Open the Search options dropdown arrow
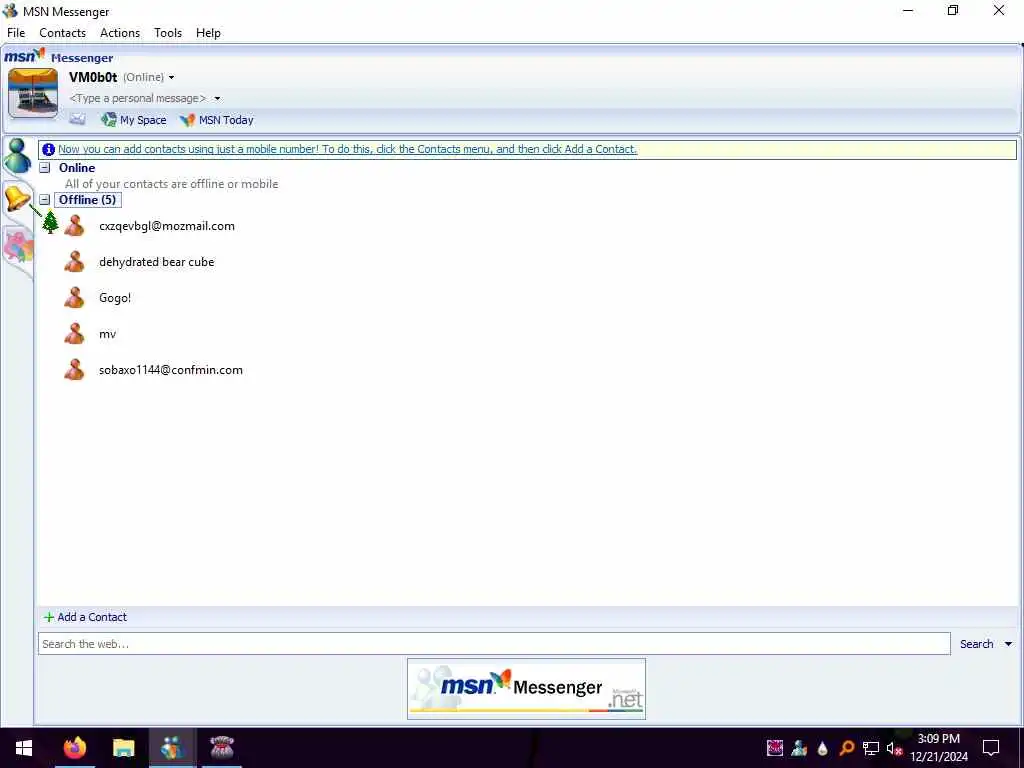 click(x=1008, y=644)
